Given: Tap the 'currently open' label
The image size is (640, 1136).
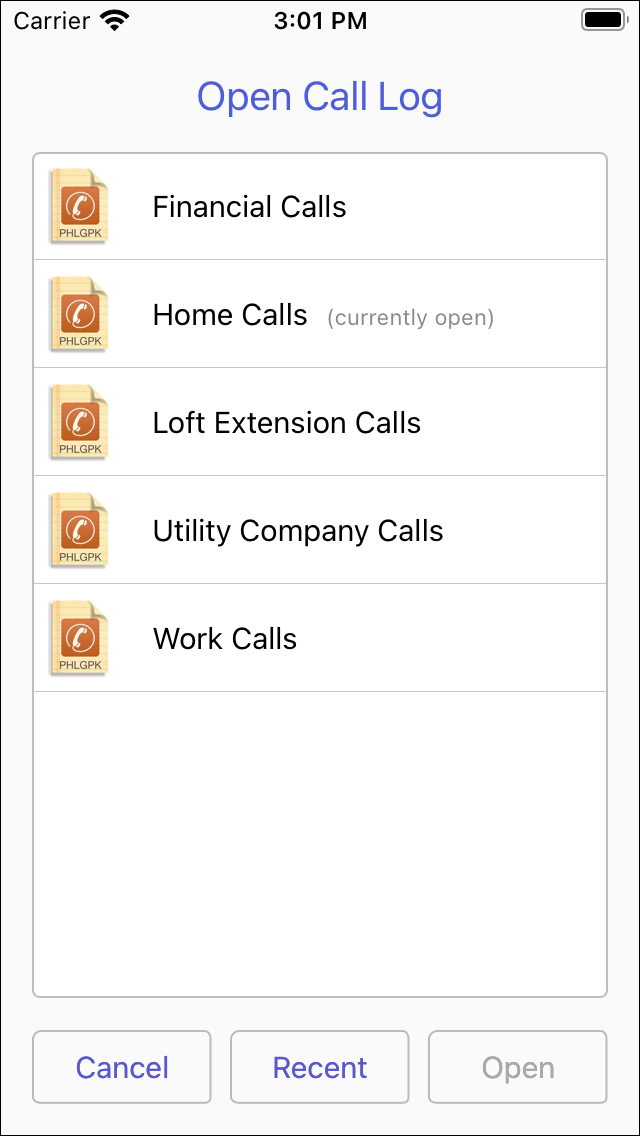Looking at the screenshot, I should [410, 318].
